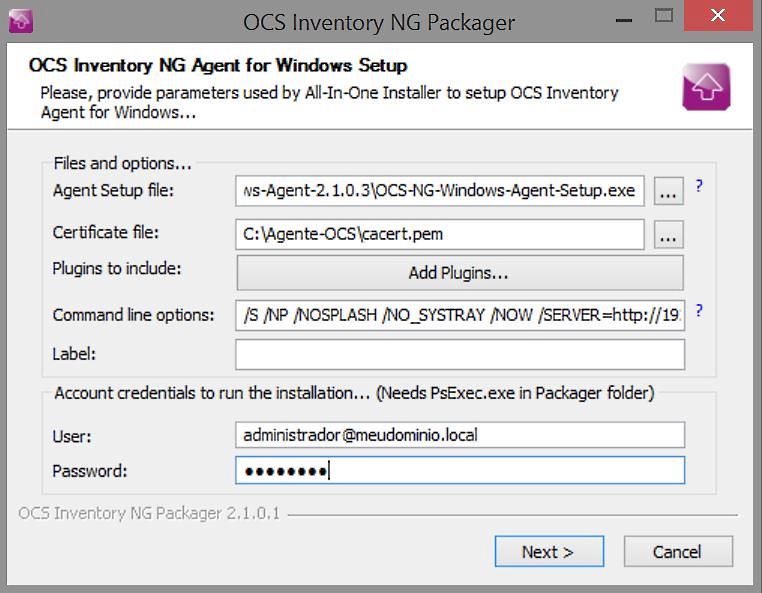The width and height of the screenshot is (762, 593).
Task: Browse for the Agent Setup file
Action: click(x=669, y=191)
